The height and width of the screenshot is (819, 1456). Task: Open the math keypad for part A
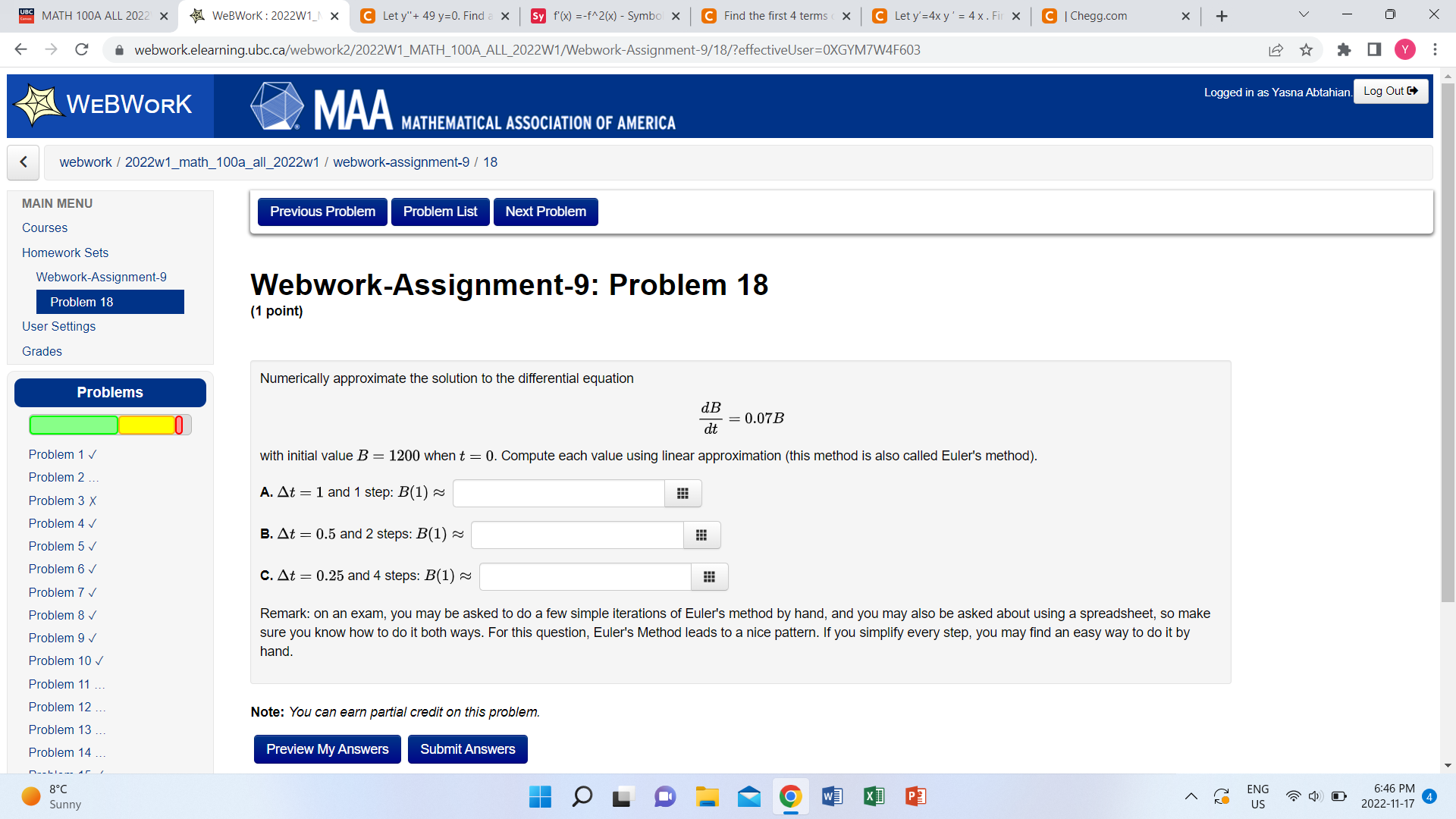point(682,493)
